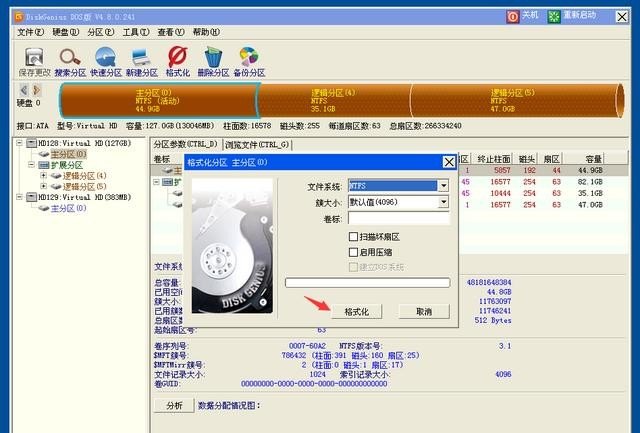Click the DiskGenius app icon in title bar
The width and height of the screenshot is (640, 433).
[19, 17]
